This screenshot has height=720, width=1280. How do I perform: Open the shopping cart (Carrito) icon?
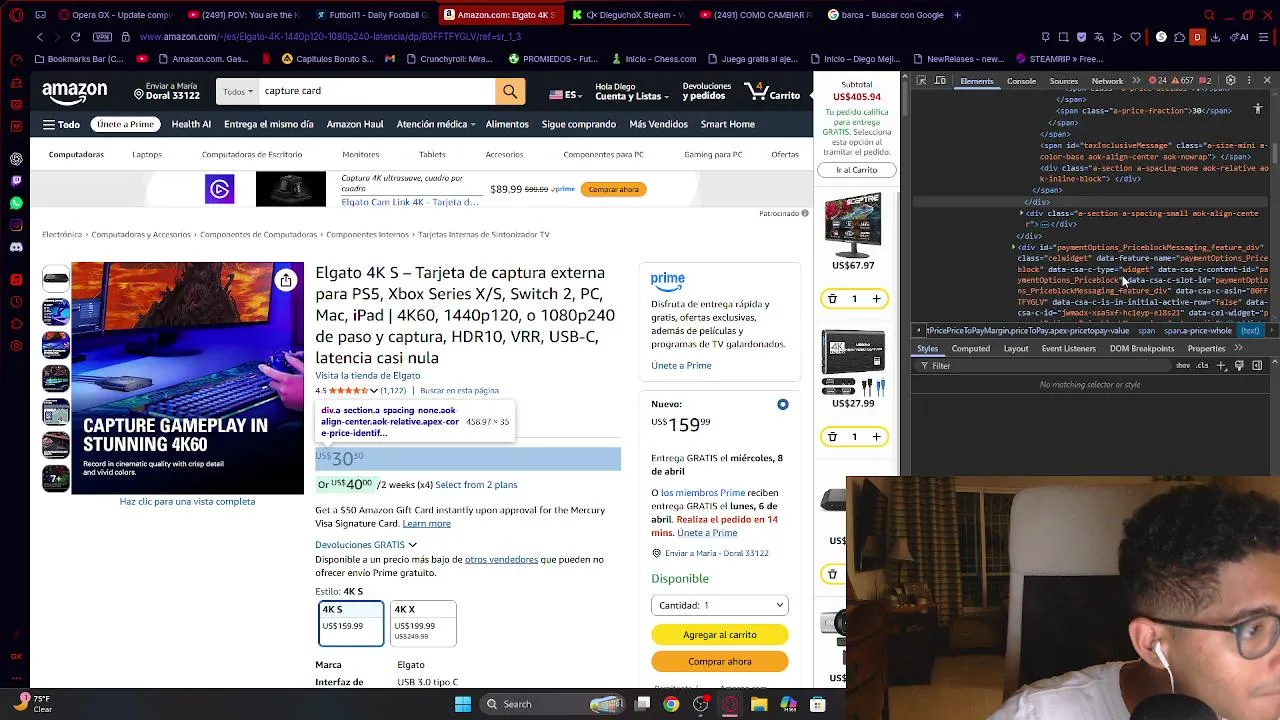point(772,92)
